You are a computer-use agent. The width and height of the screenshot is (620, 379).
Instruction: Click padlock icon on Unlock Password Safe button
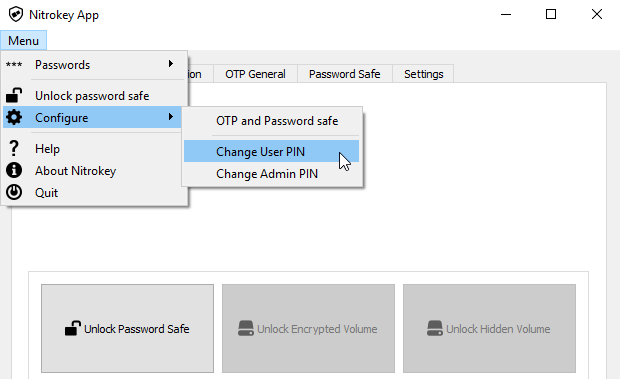click(x=73, y=328)
